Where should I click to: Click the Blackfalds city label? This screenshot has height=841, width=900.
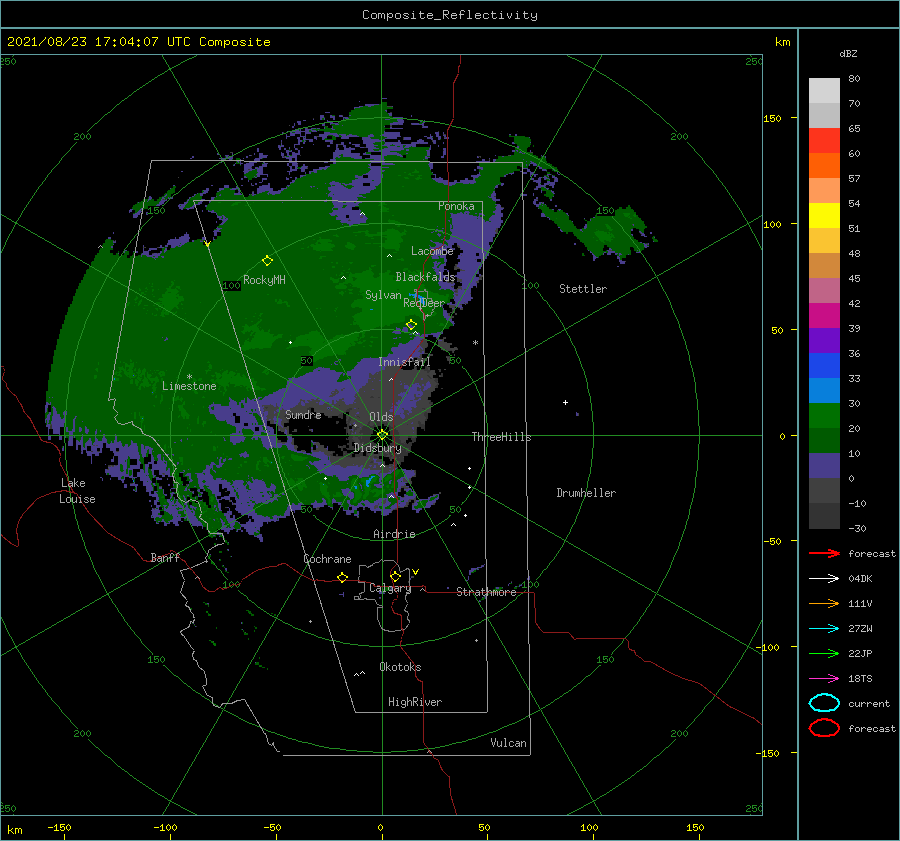[x=425, y=277]
